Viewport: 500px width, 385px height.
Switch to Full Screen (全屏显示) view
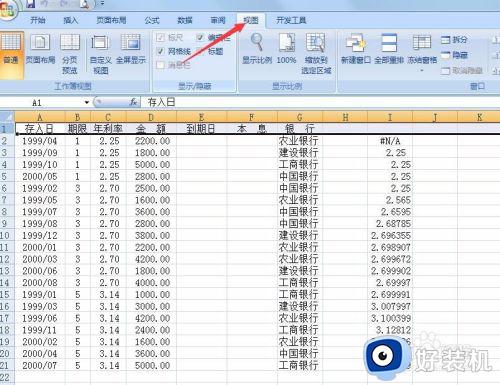point(131,50)
